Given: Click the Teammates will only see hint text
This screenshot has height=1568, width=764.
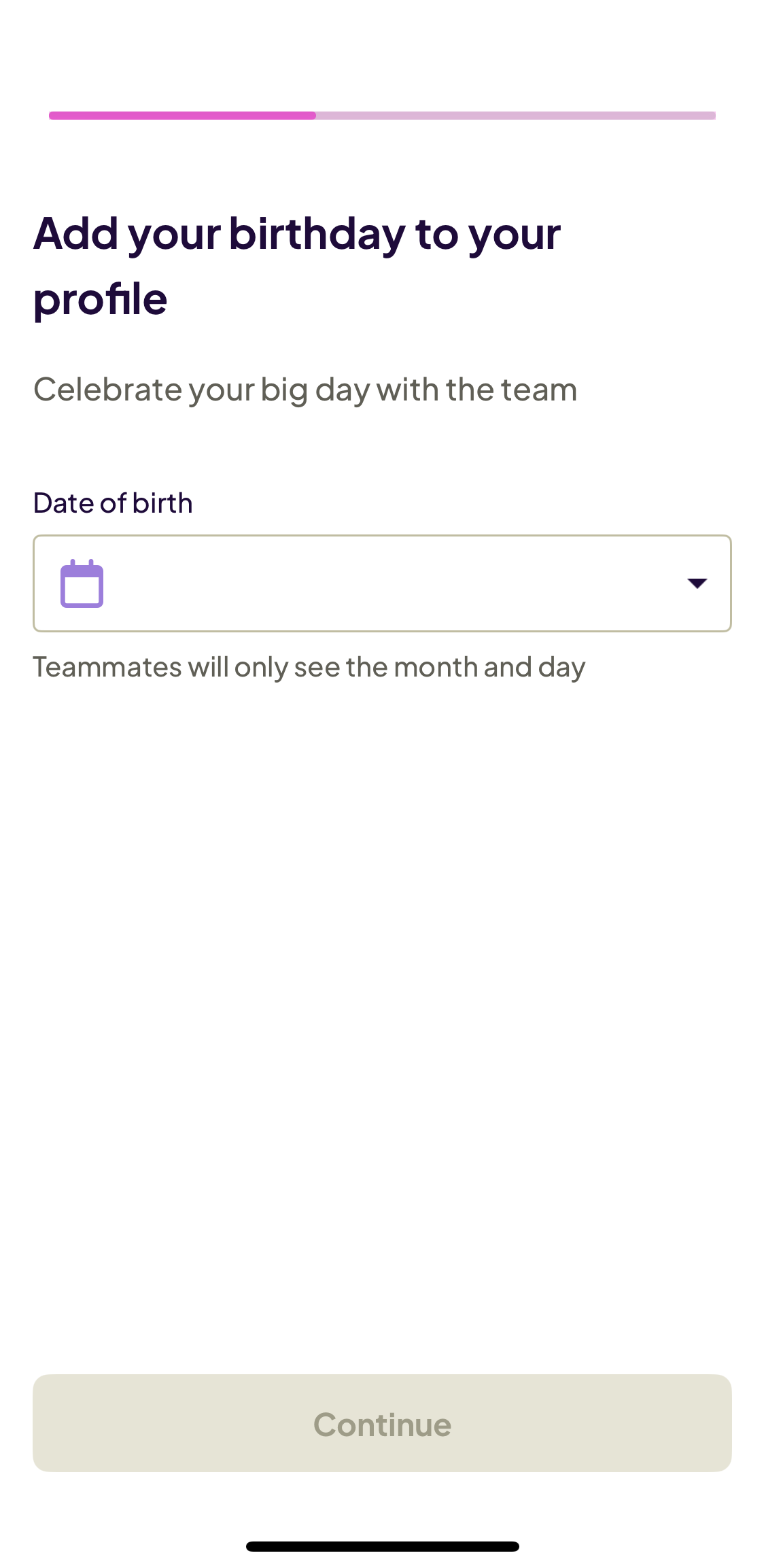Looking at the screenshot, I should tap(310, 667).
